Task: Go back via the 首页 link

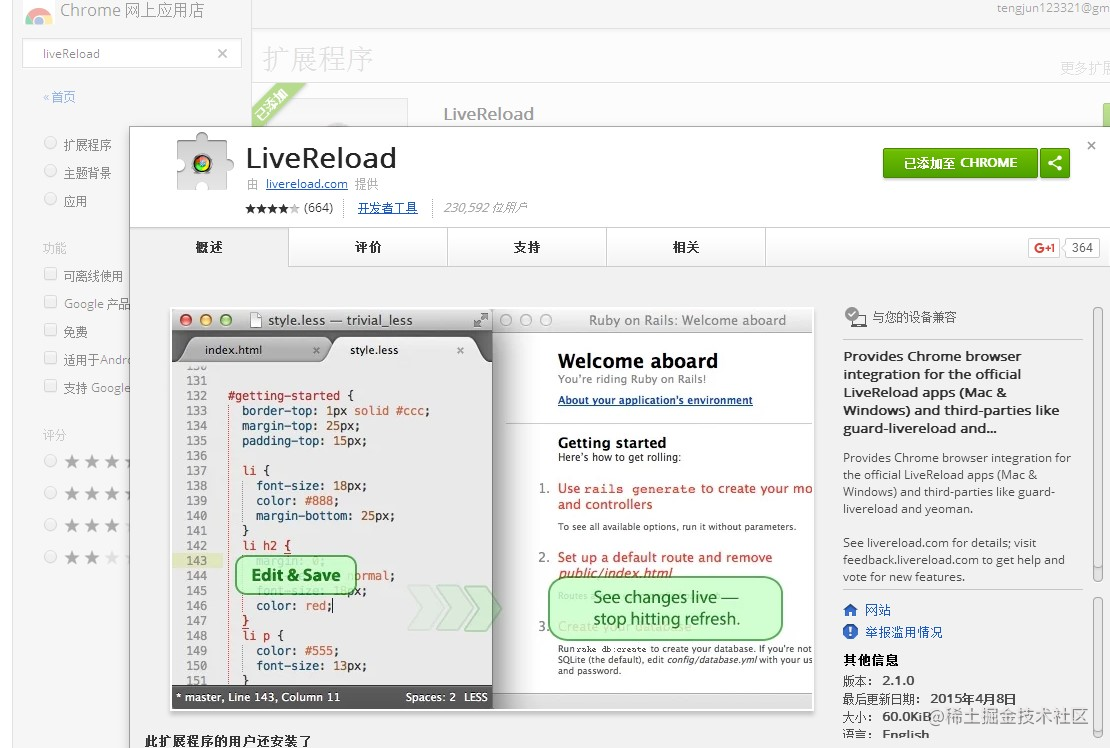Action: pos(59,97)
